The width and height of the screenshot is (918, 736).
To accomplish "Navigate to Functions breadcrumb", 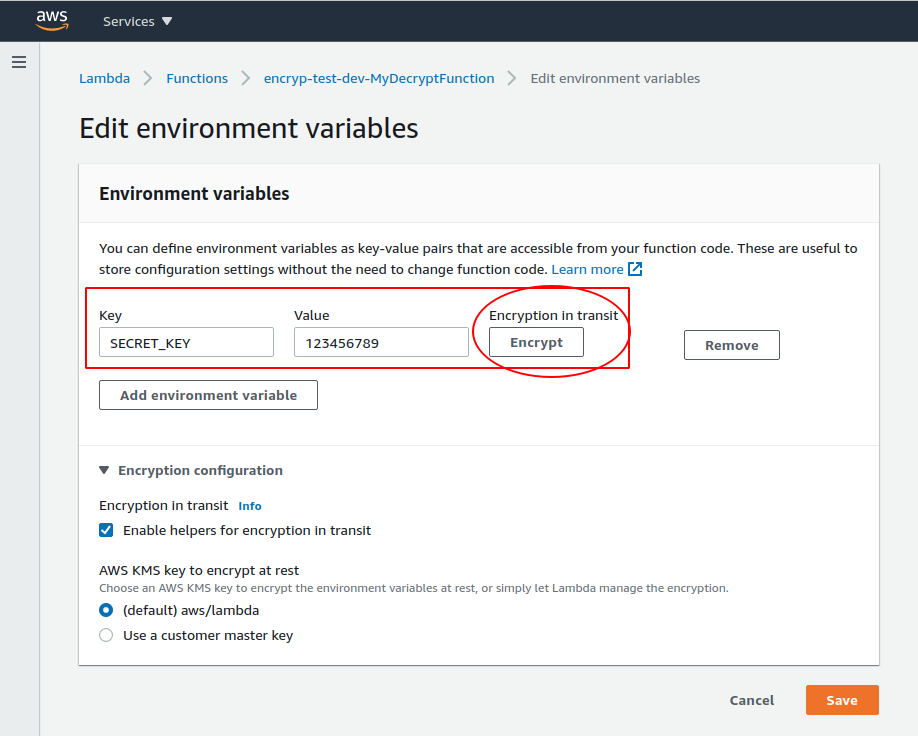I will tap(197, 78).
